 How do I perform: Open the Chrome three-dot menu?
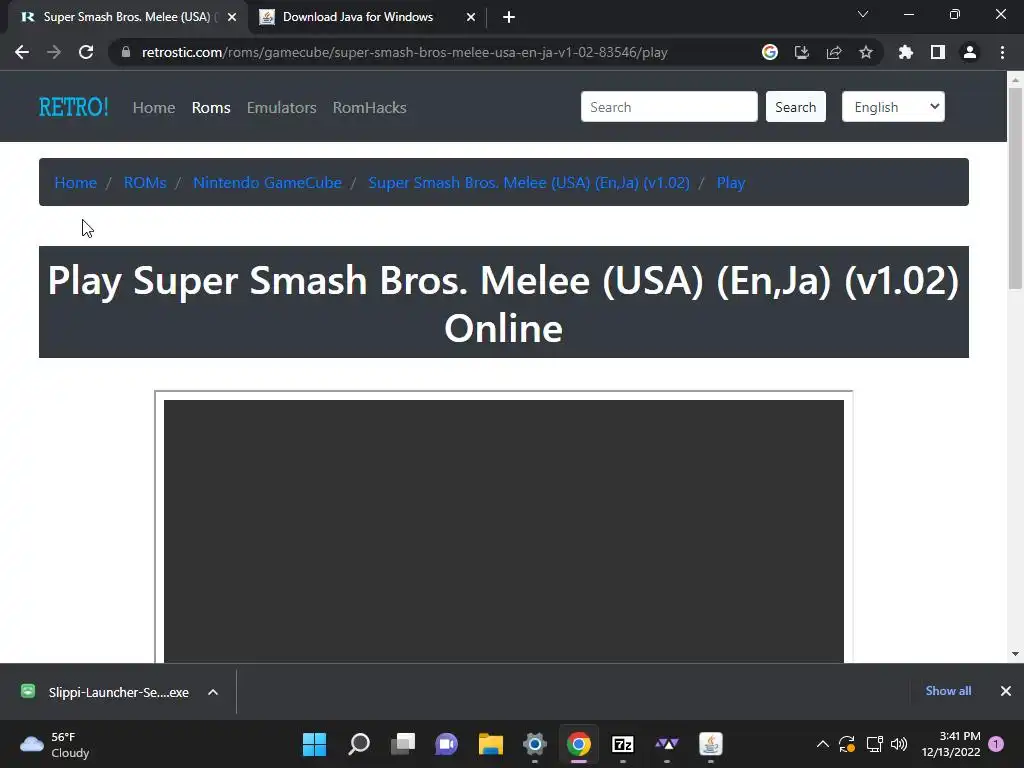click(1002, 52)
